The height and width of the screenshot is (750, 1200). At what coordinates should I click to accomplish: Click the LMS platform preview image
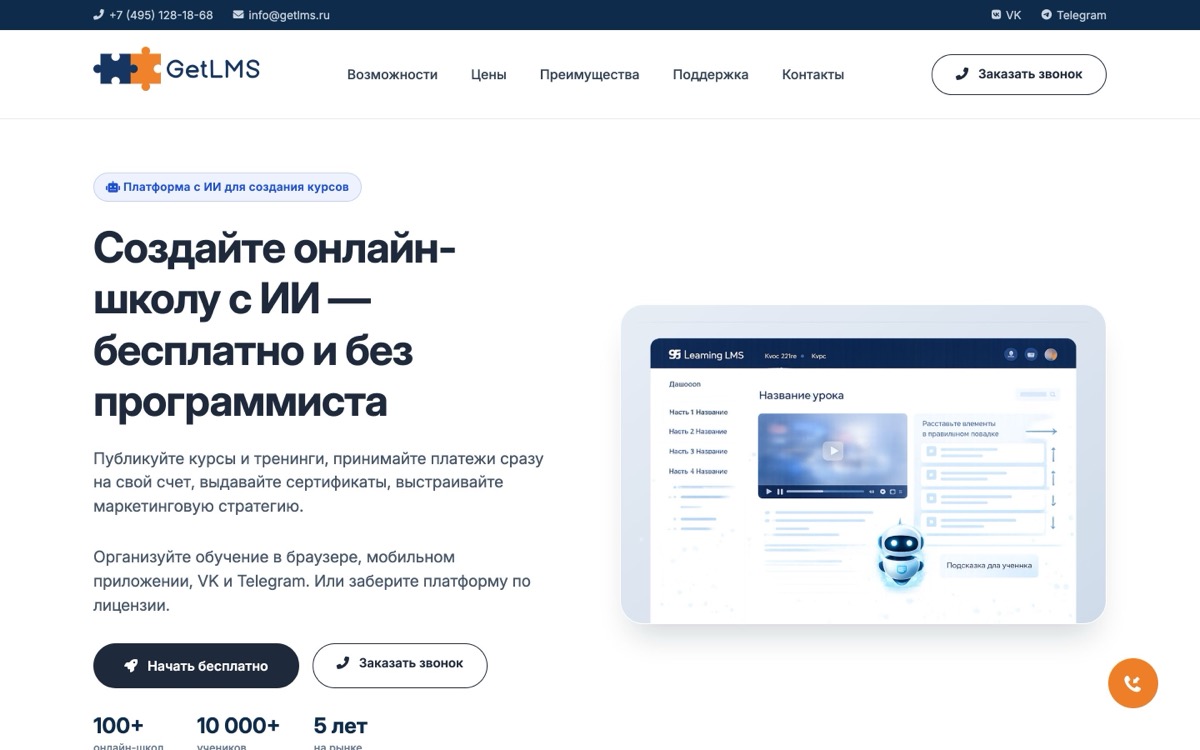point(863,464)
